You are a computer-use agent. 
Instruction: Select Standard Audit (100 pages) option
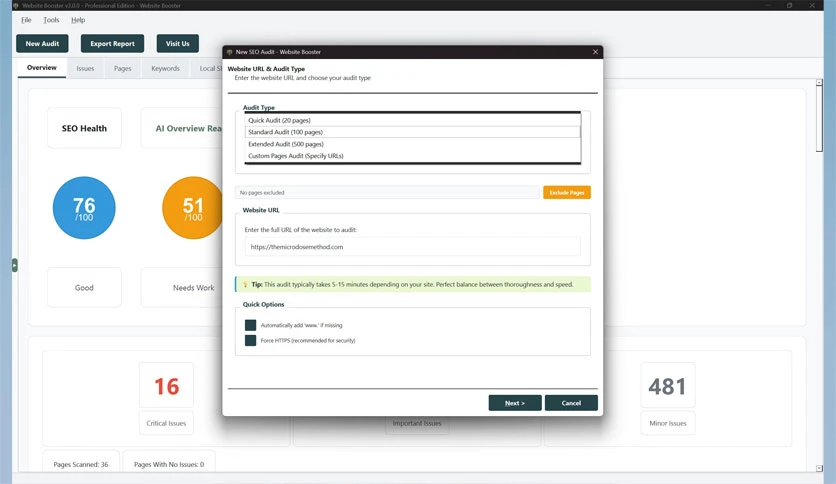(x=412, y=132)
